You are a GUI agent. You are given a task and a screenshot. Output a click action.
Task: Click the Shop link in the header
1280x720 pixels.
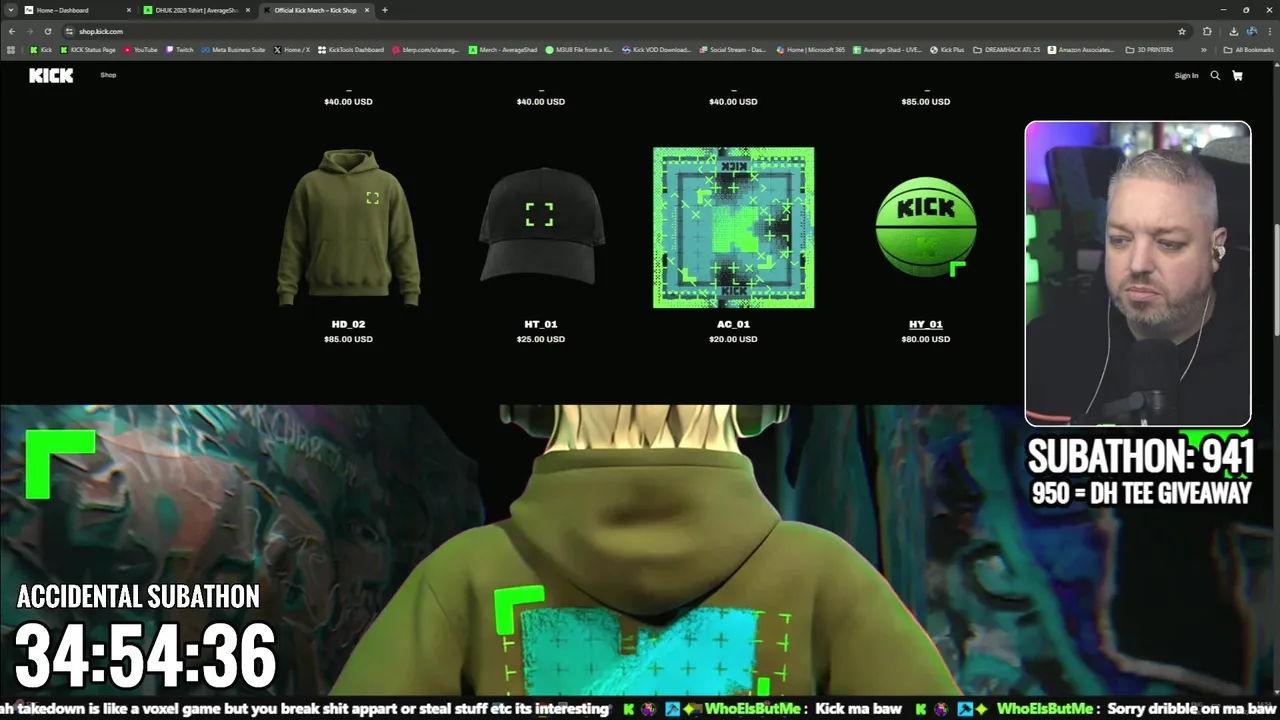point(108,75)
